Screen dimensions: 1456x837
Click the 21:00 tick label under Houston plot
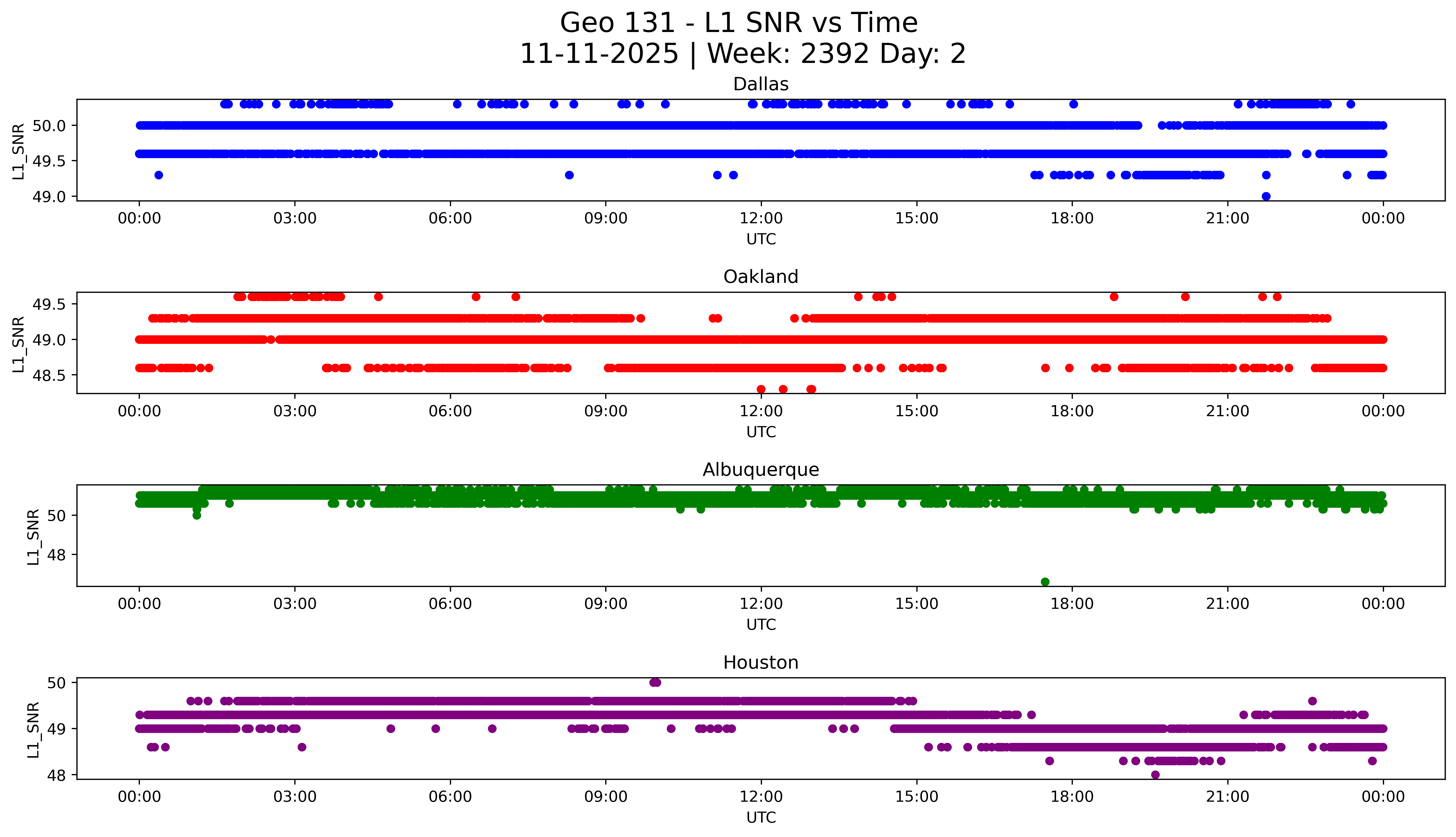point(1227,797)
